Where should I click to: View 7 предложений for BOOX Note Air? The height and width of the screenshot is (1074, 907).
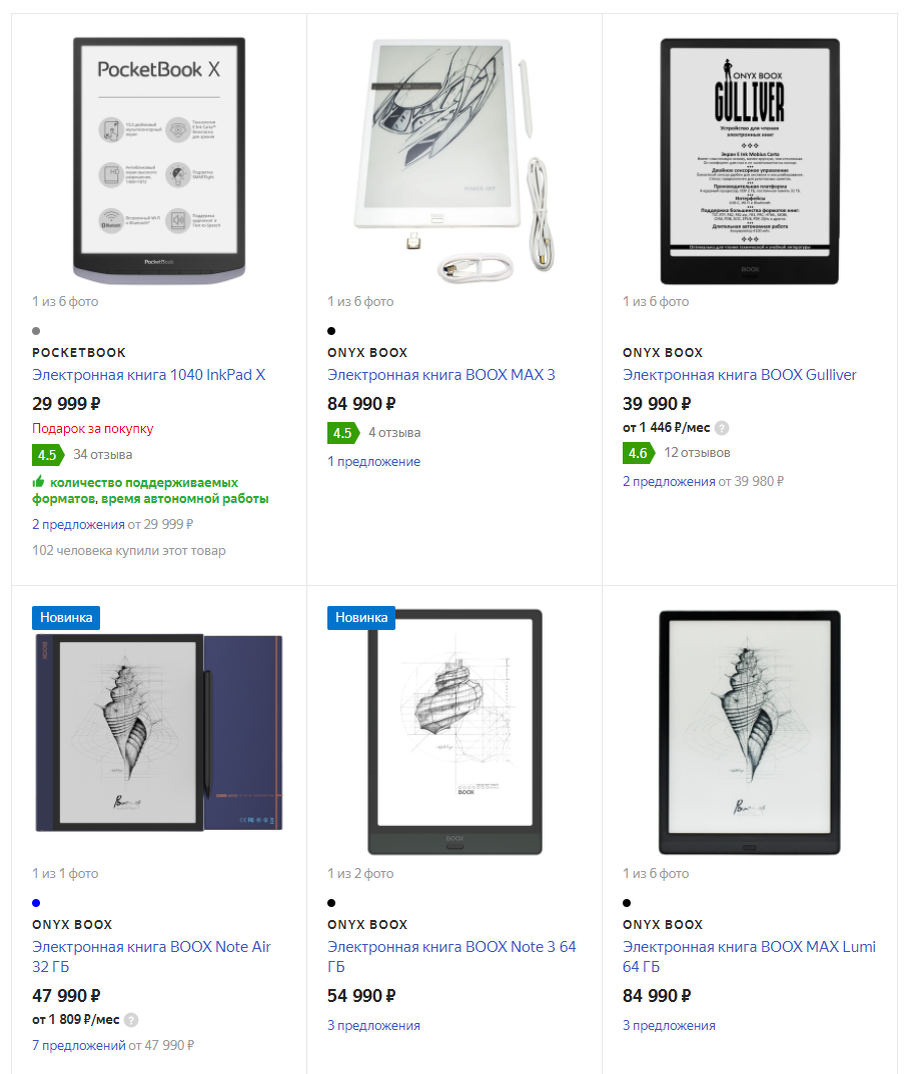[79, 1045]
